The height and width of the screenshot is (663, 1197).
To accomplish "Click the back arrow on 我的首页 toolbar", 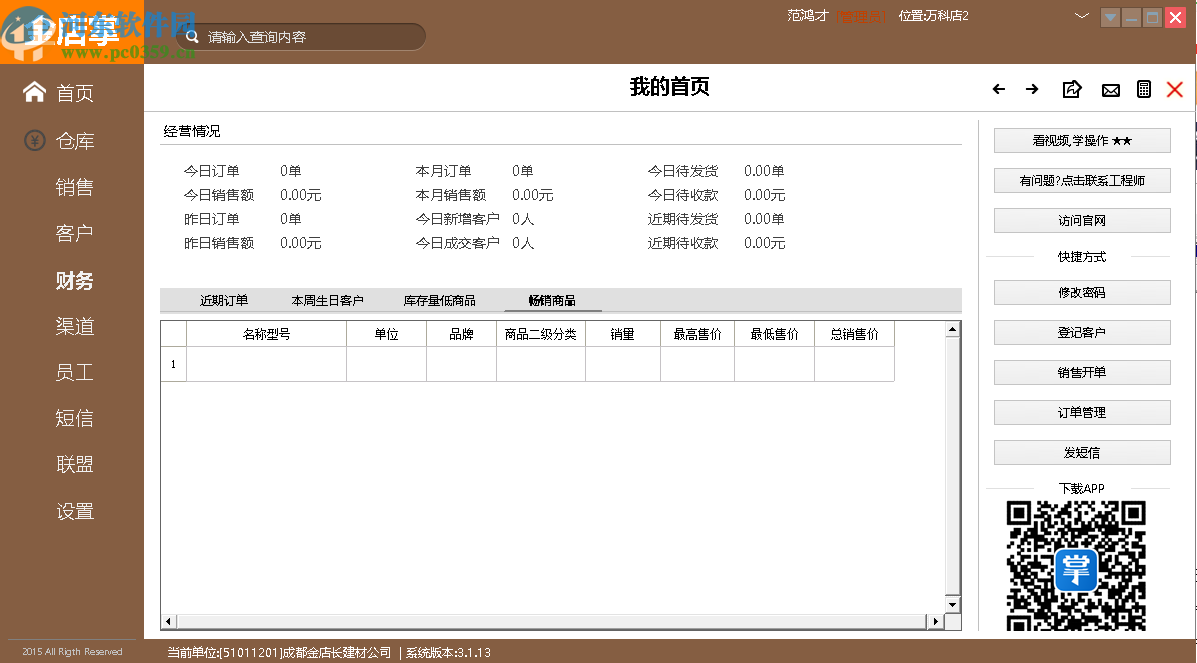I will [x=998, y=89].
